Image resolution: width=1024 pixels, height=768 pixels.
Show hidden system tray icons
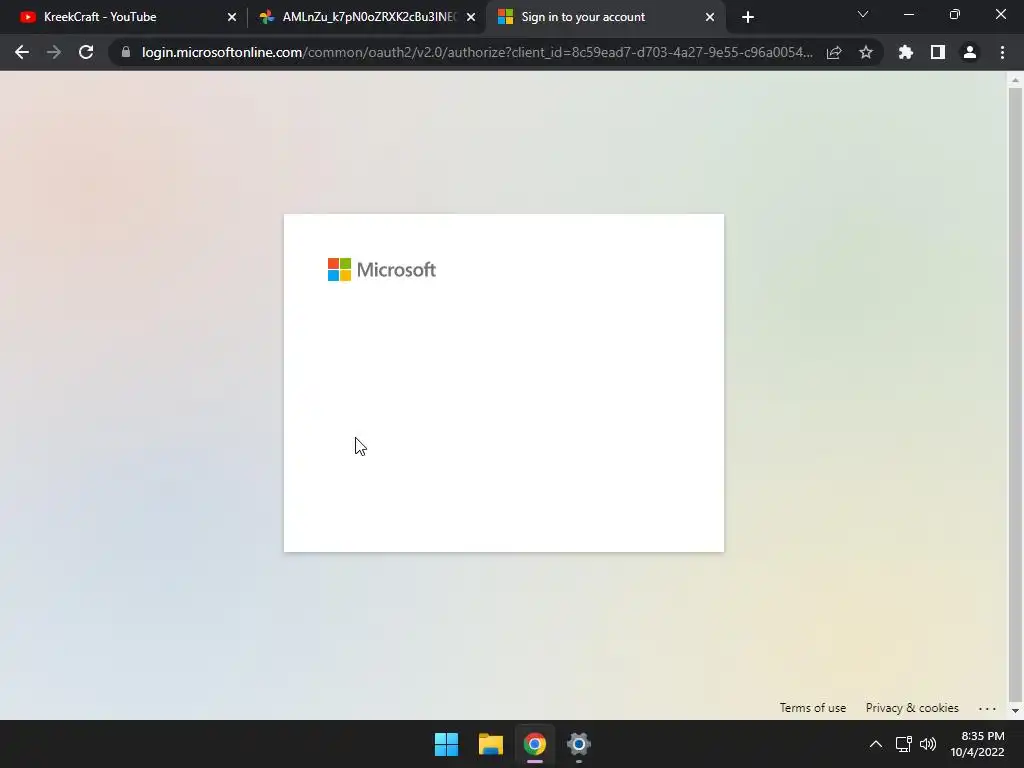pyautogui.click(x=876, y=744)
